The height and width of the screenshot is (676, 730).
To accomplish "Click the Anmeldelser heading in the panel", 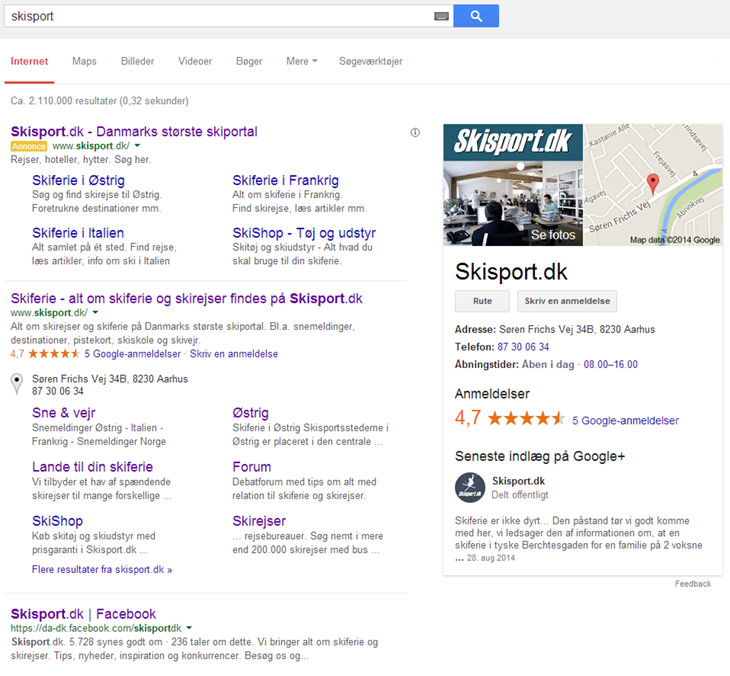I will click(492, 394).
